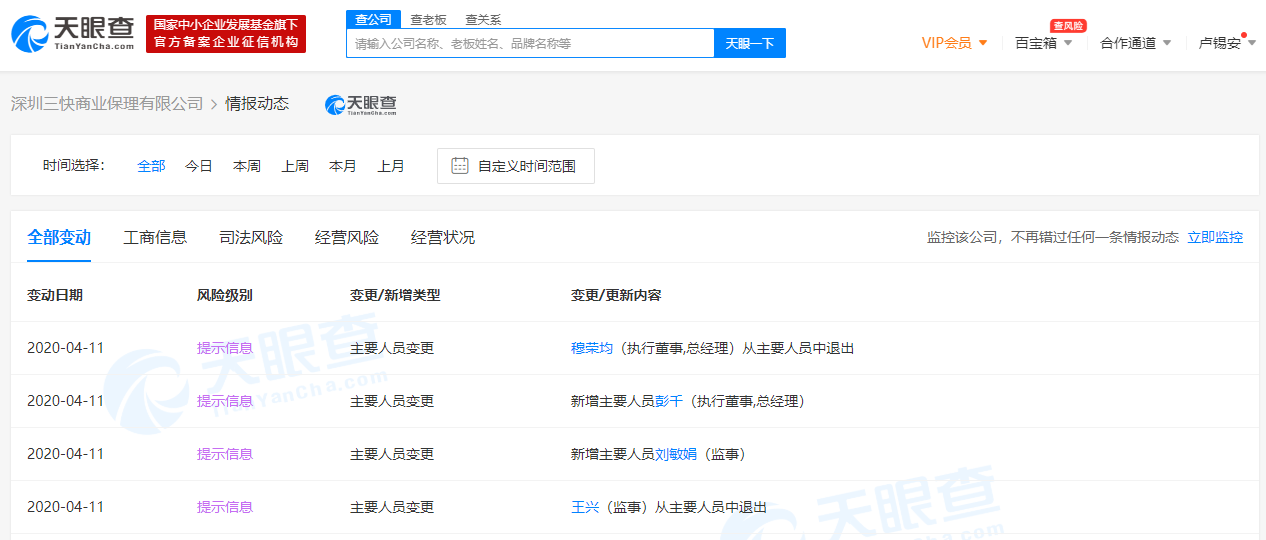Click the 立即监控 link
1266x540 pixels.
[1215, 237]
